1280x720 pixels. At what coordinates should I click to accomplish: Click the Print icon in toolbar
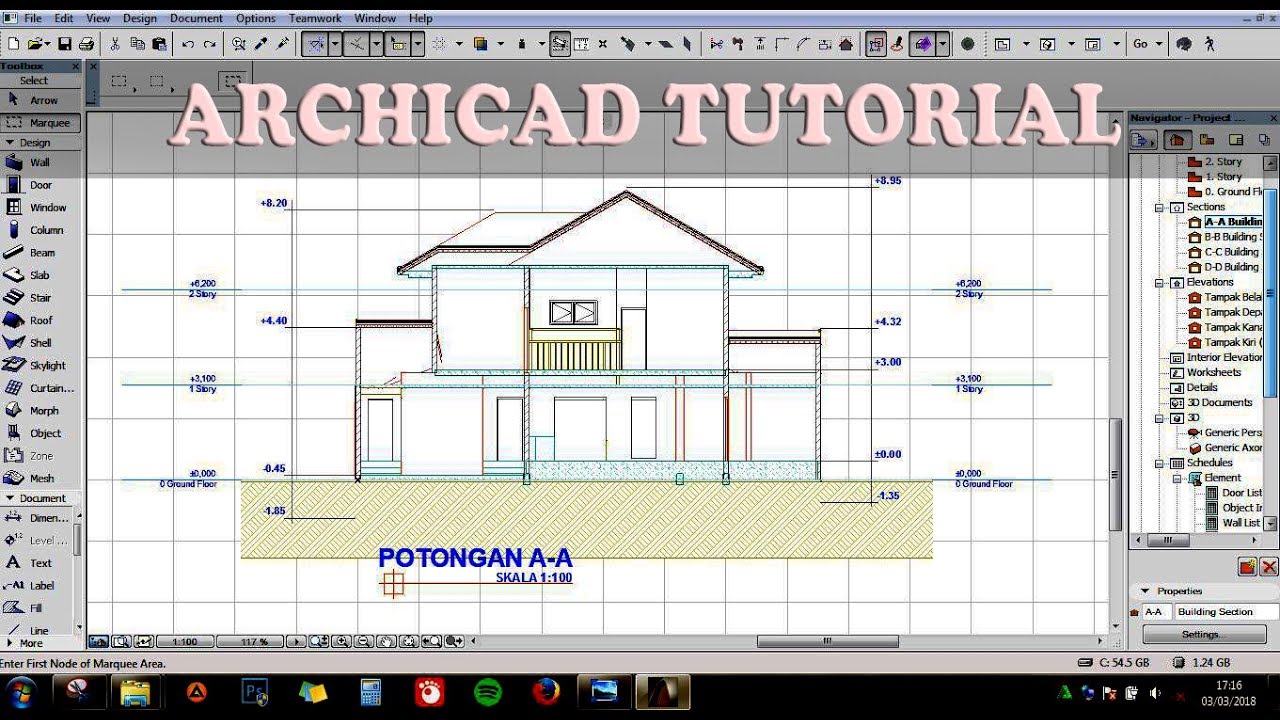(86, 44)
